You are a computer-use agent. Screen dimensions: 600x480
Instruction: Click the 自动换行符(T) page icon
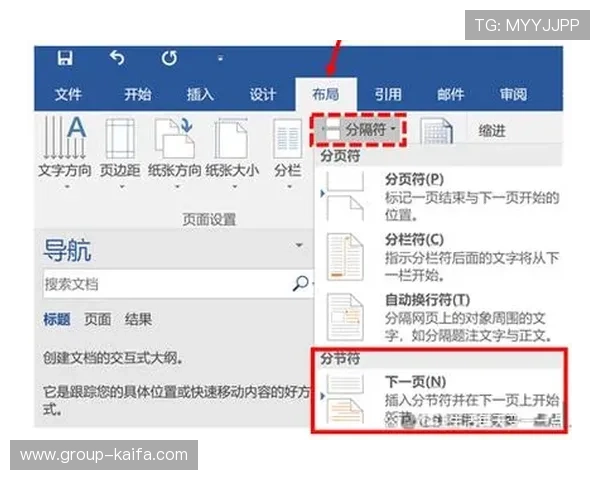tap(345, 317)
